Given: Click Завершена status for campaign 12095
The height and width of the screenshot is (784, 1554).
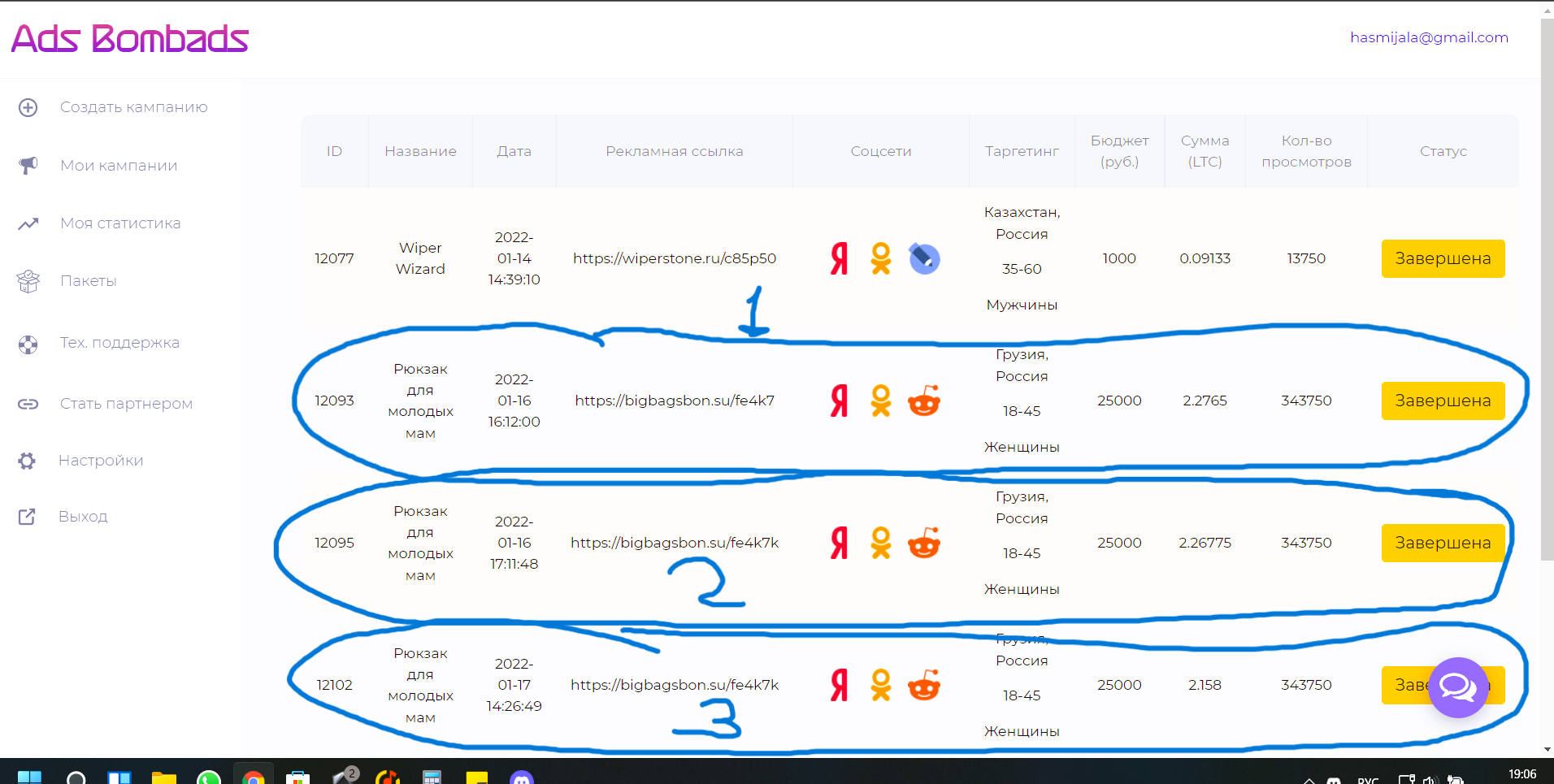Looking at the screenshot, I should [1443, 543].
